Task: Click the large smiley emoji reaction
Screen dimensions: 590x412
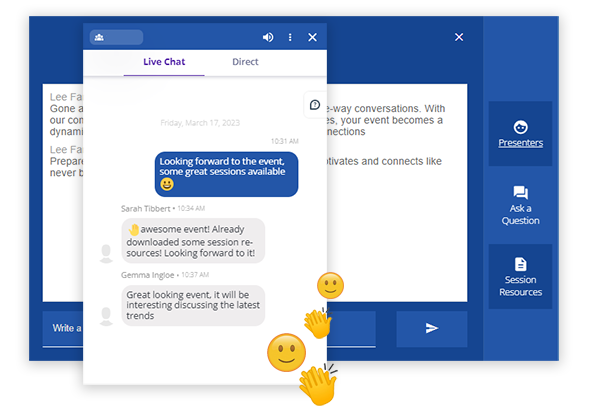Action: [286, 353]
